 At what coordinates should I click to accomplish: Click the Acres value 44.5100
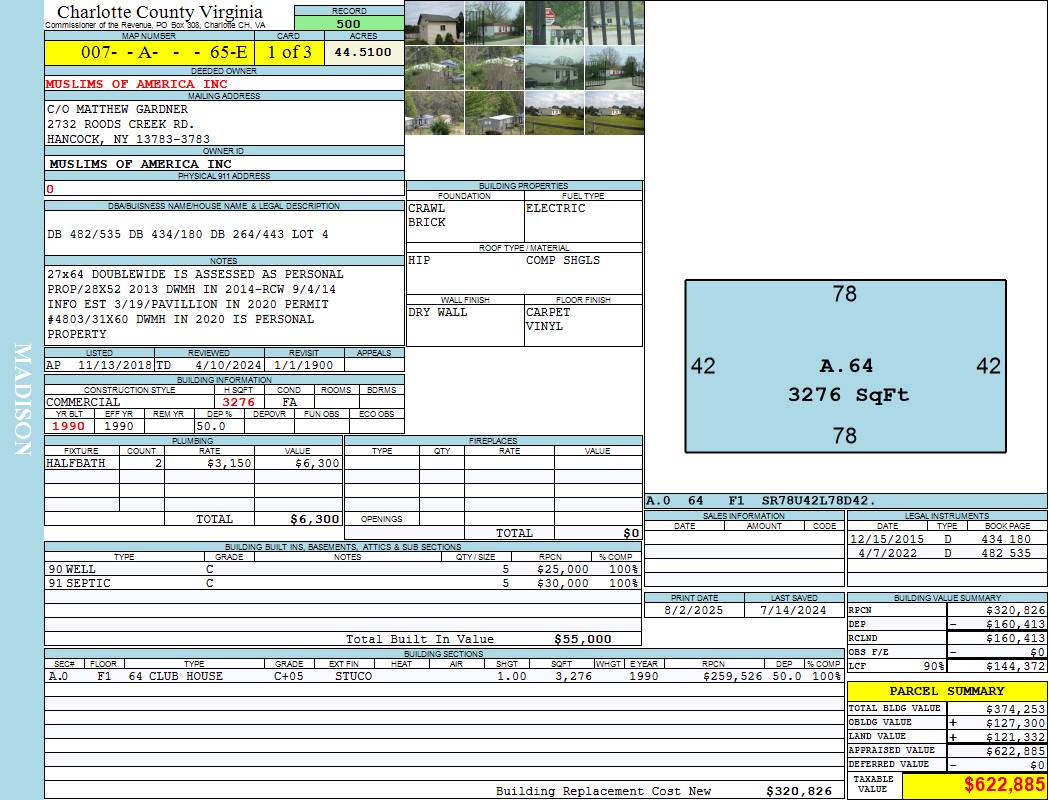coord(364,52)
